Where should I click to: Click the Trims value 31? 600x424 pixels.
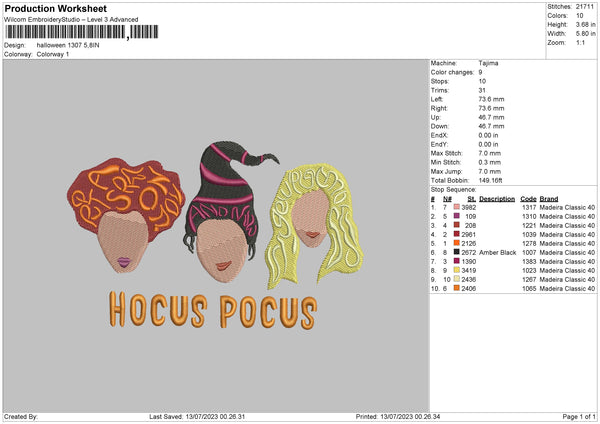482,90
